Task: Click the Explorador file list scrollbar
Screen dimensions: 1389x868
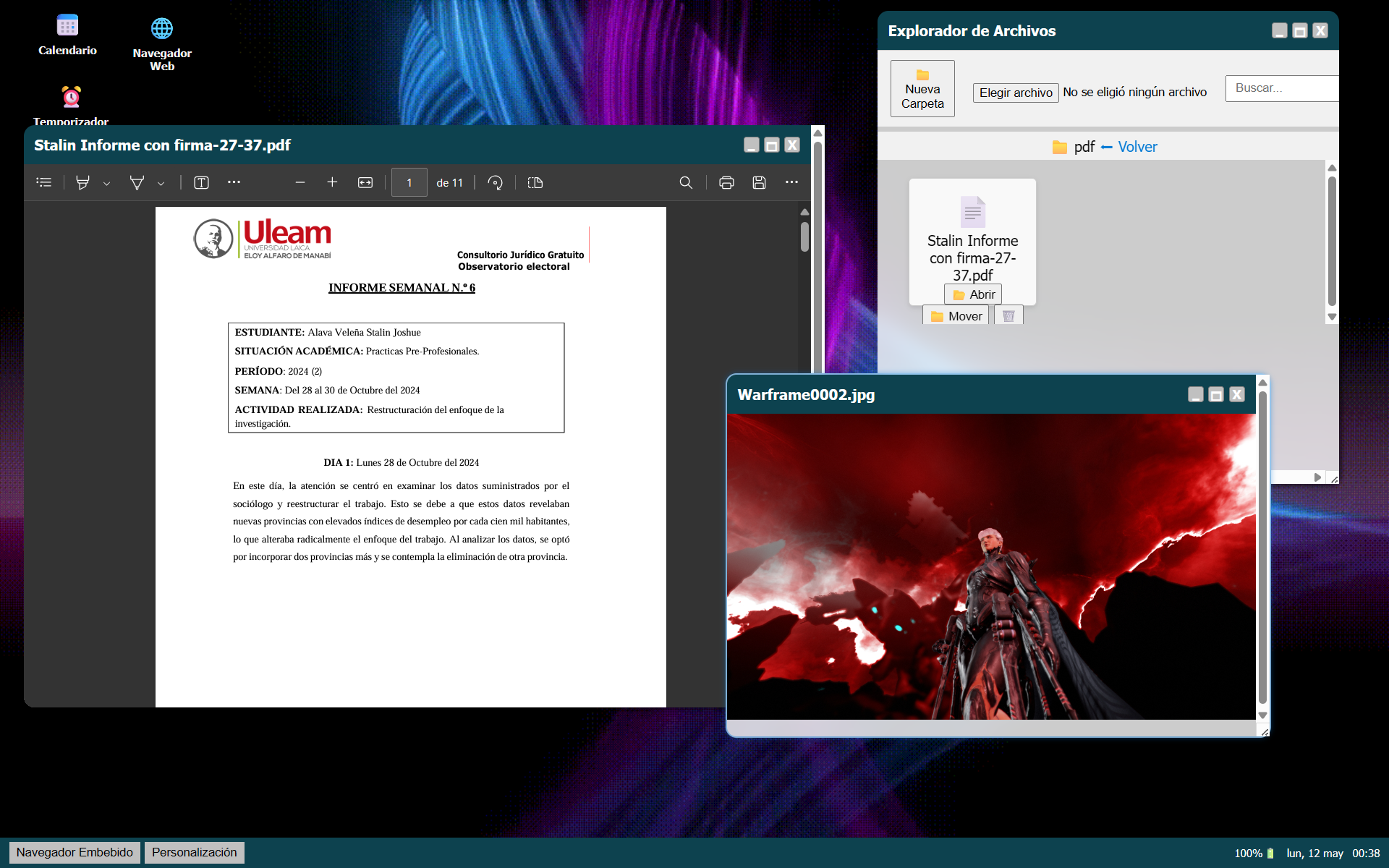Action: tap(1332, 241)
